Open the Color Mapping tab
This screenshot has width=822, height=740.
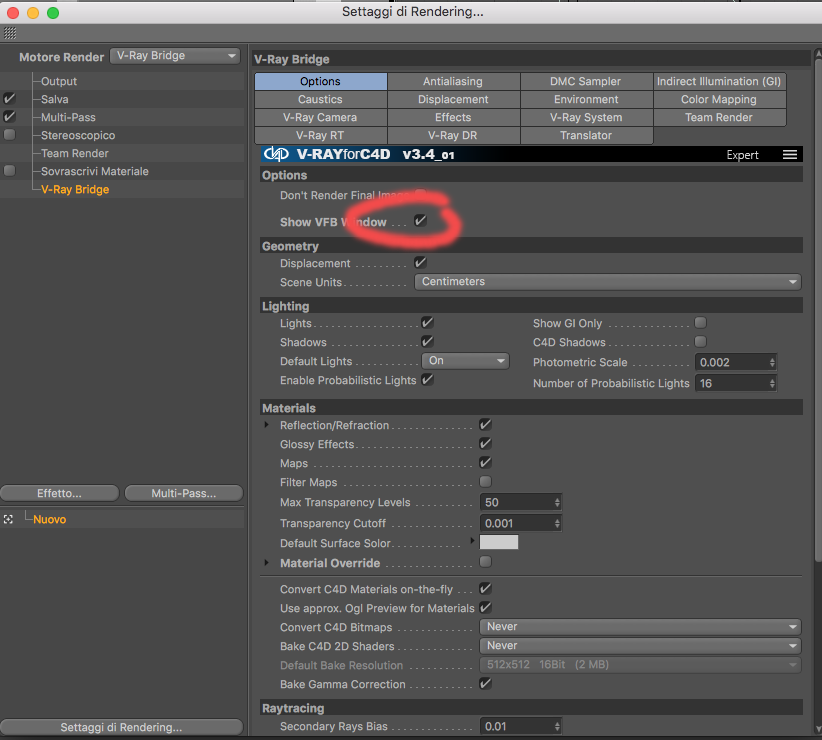click(719, 99)
